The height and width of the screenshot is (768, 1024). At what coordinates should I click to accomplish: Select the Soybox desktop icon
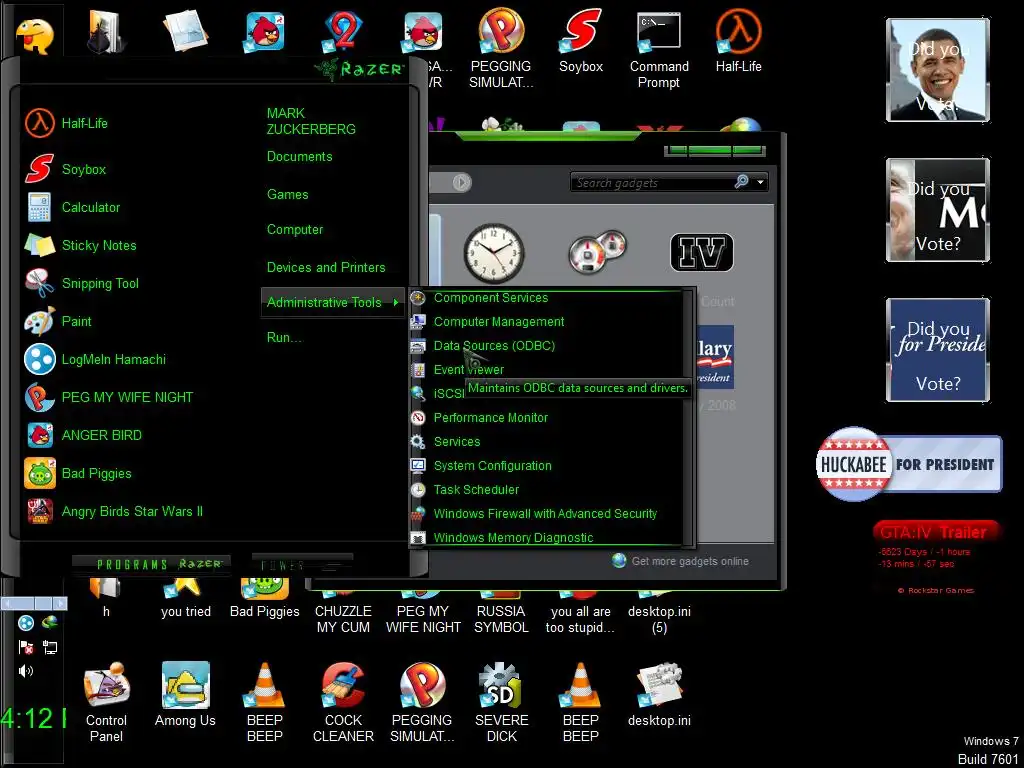click(581, 42)
